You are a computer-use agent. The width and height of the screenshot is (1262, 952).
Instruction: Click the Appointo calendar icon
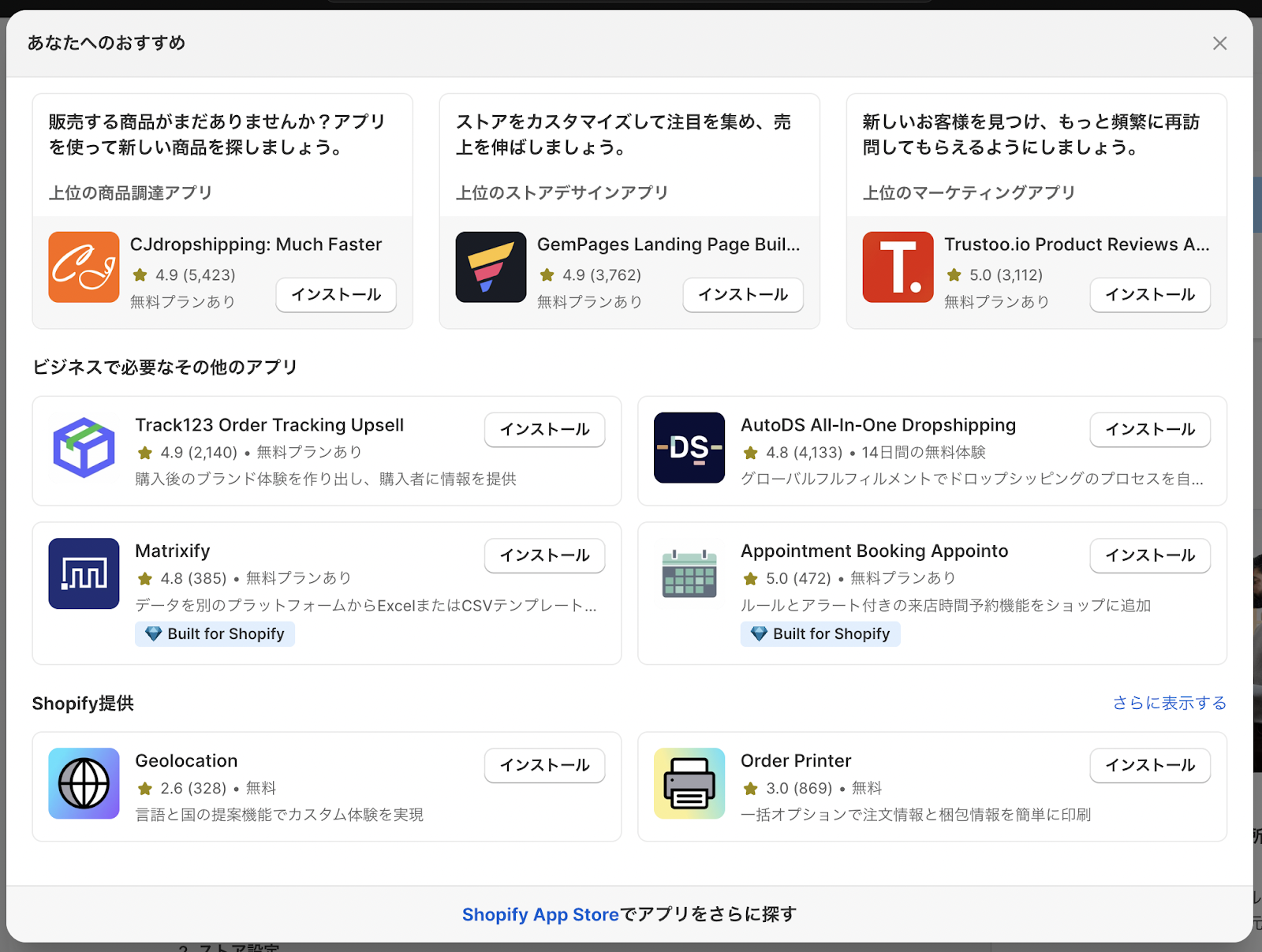(x=689, y=573)
